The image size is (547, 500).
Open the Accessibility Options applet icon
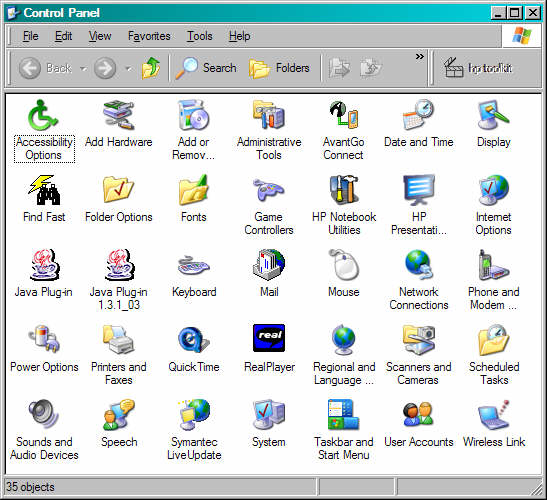click(43, 115)
